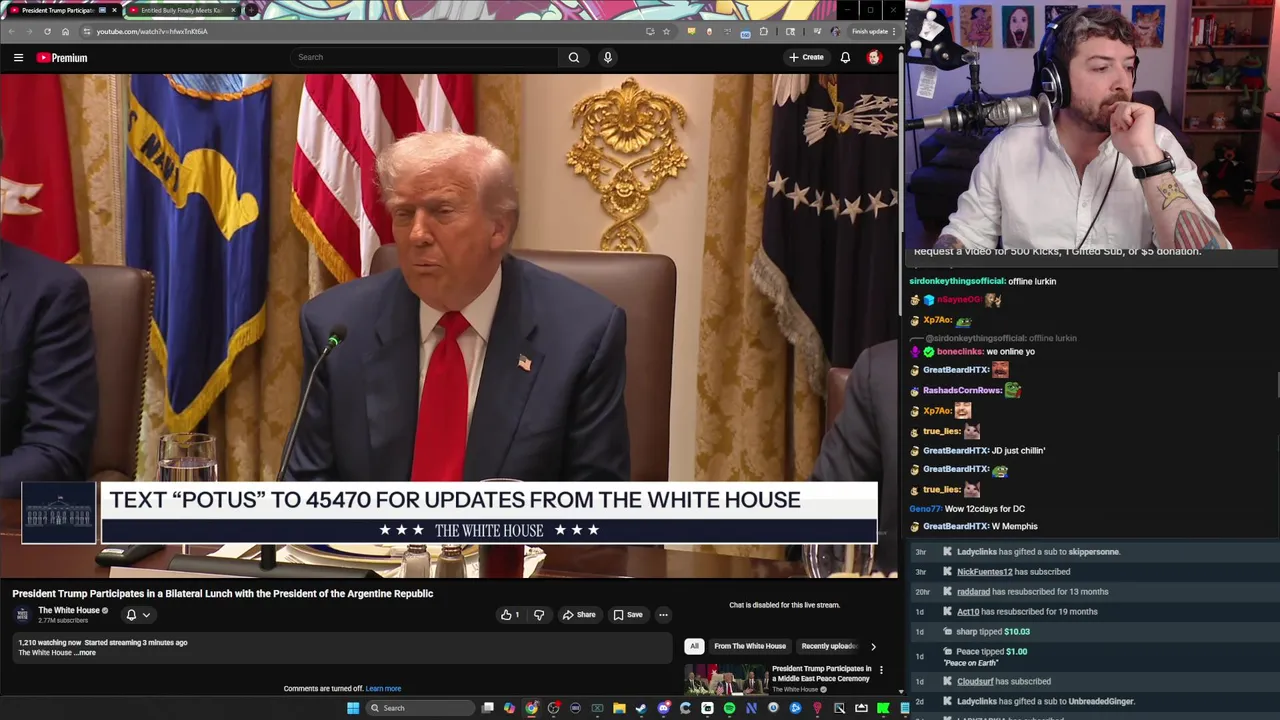
Task: Click the Windows taskbar Search box
Action: coord(420,708)
